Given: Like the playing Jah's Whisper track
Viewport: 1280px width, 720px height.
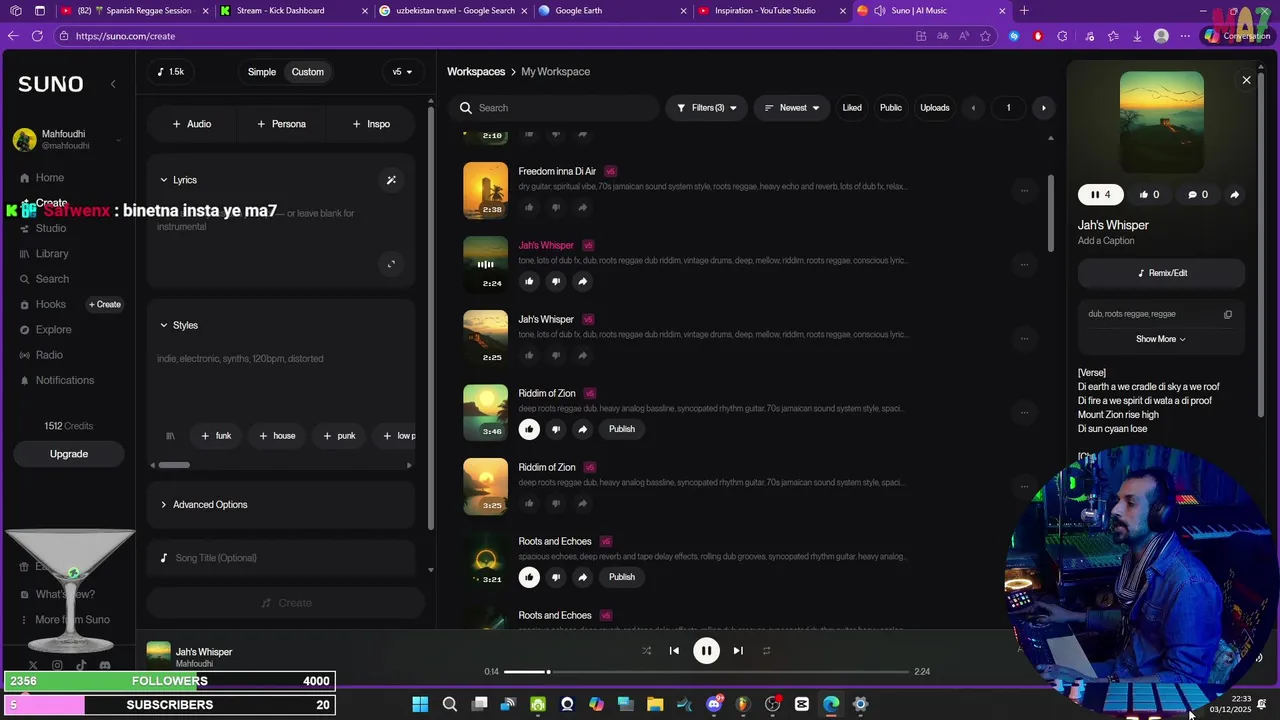Looking at the screenshot, I should 529,281.
